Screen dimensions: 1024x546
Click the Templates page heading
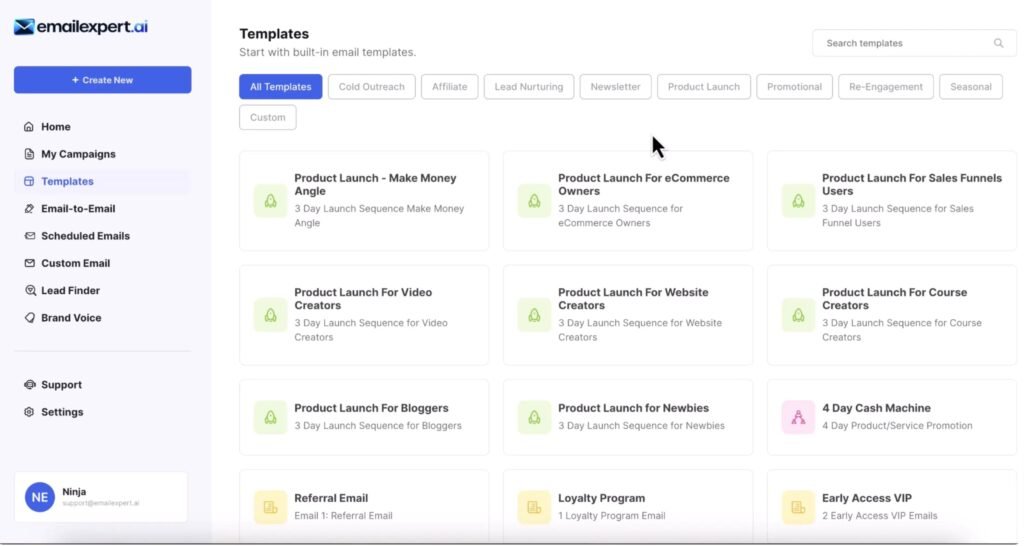274,34
